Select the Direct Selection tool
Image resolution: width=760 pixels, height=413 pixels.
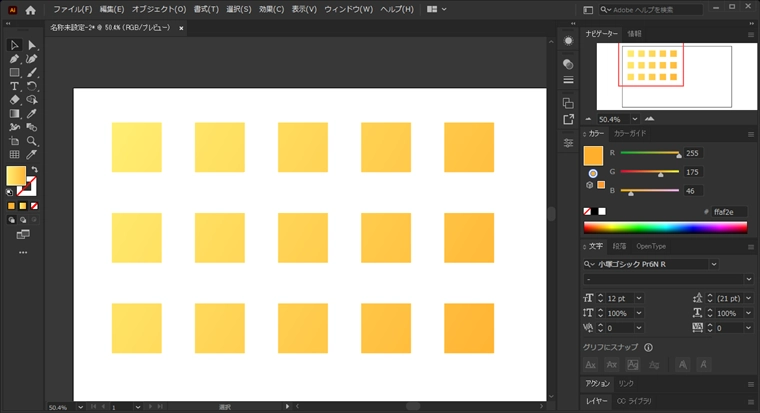click(x=32, y=45)
